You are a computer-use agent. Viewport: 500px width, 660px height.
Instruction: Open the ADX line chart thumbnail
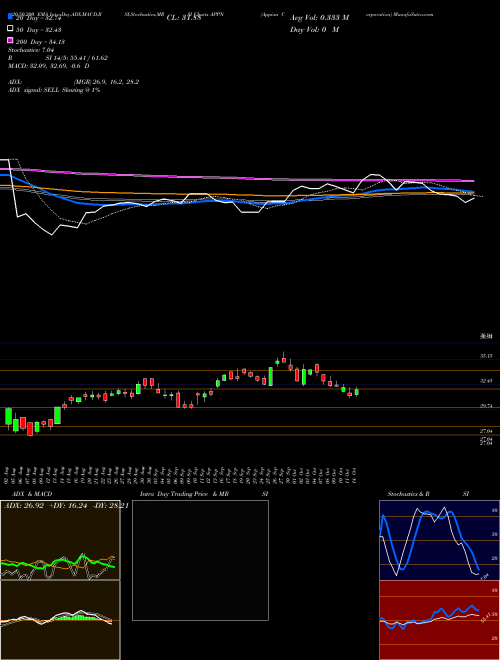(60, 540)
